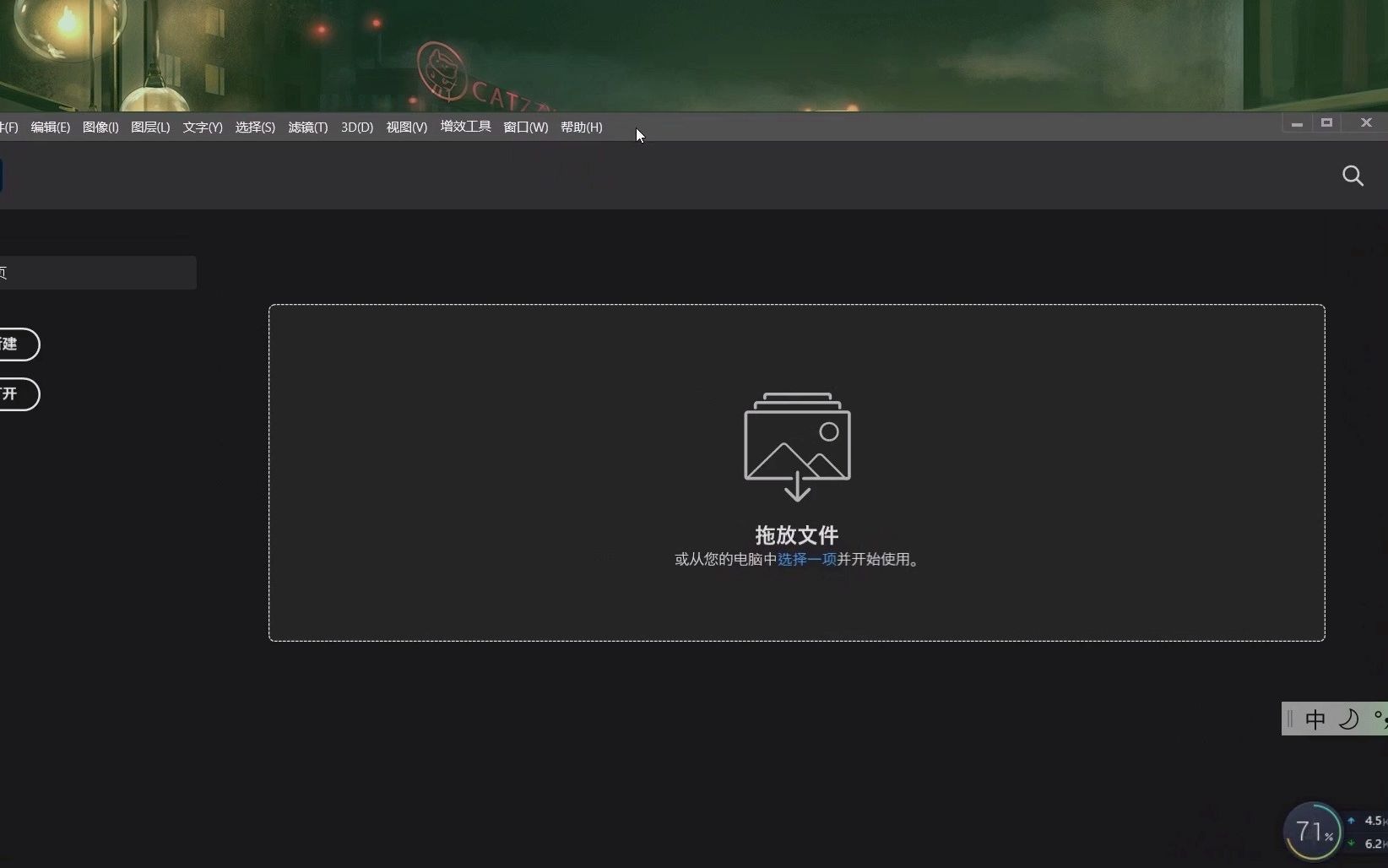This screenshot has width=1388, height=868.
Task: Toggle the moon night-mode icon
Action: pyautogui.click(x=1348, y=719)
